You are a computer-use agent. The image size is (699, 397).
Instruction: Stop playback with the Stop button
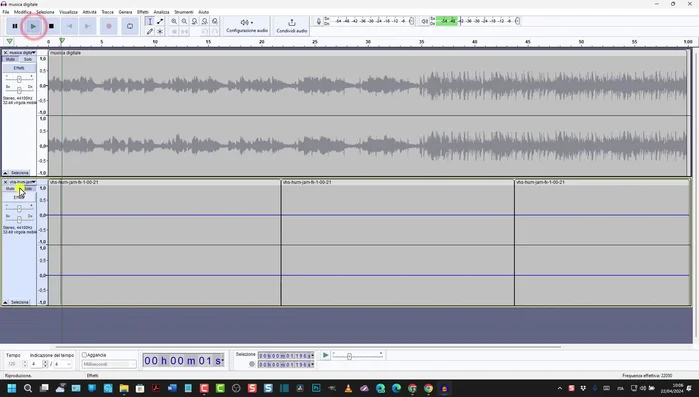pyautogui.click(x=51, y=26)
